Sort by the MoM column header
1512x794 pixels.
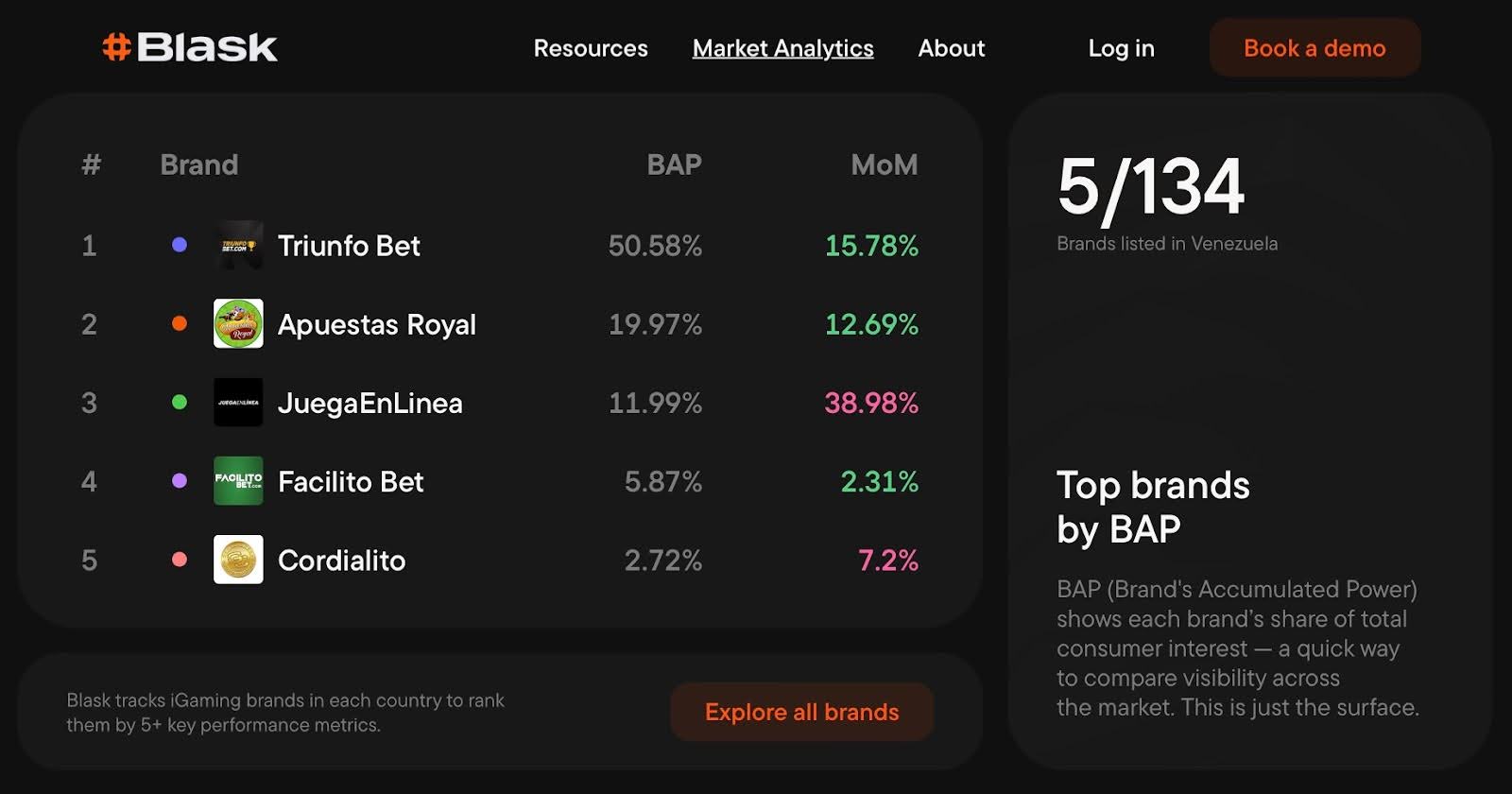click(x=884, y=164)
